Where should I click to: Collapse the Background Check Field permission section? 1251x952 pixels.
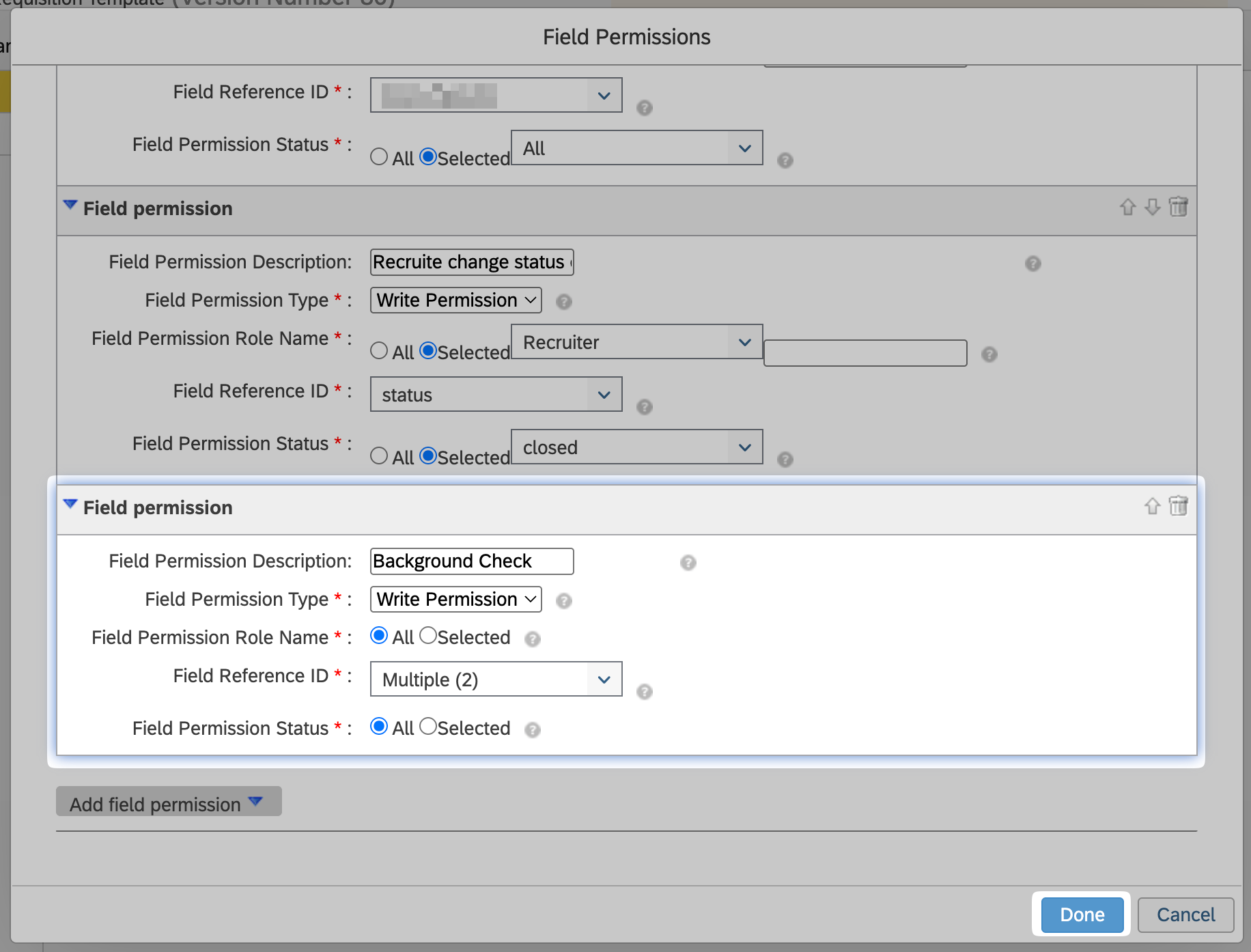pyautogui.click(x=70, y=505)
